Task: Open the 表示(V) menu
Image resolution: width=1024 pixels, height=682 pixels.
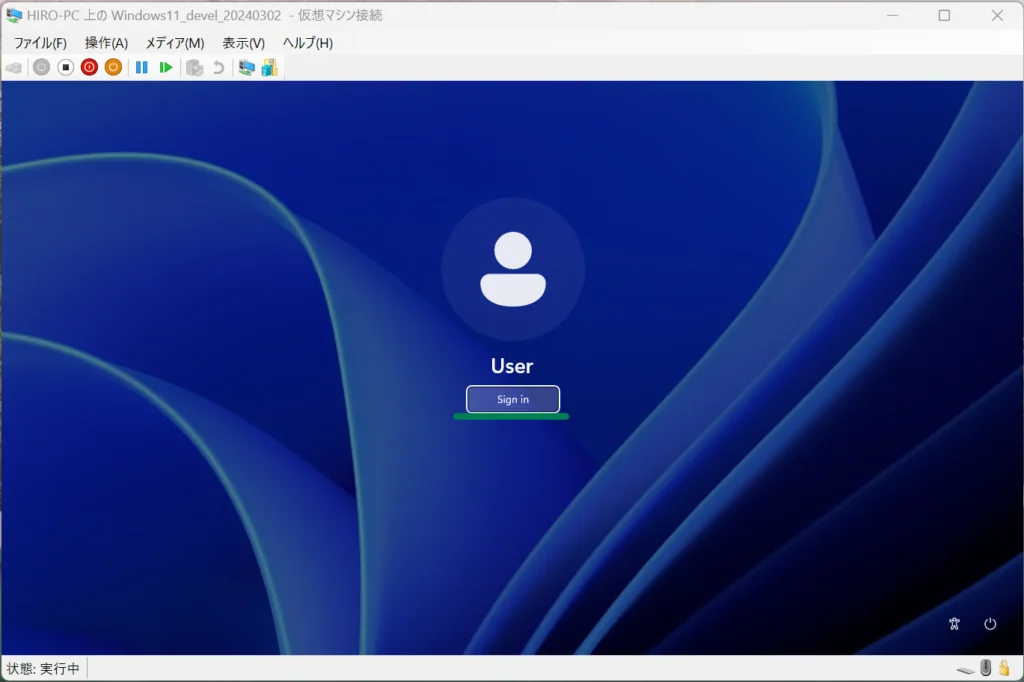Action: (x=243, y=43)
